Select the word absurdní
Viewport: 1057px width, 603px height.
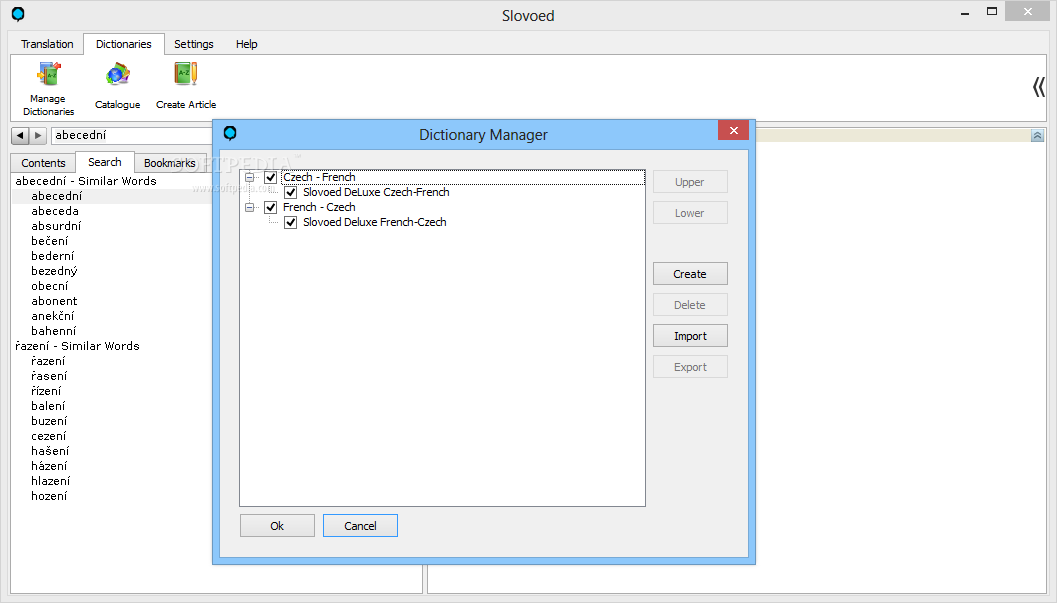pos(56,226)
